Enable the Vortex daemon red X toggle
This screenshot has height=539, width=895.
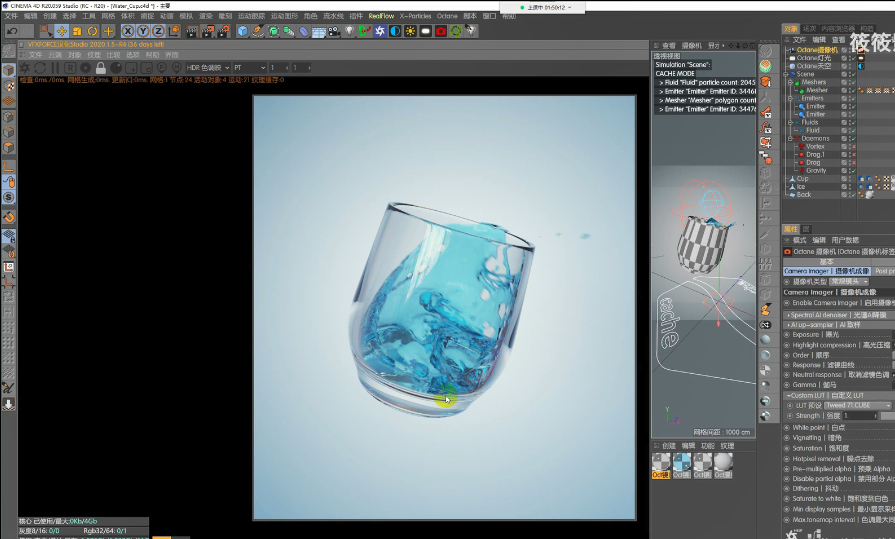853,147
